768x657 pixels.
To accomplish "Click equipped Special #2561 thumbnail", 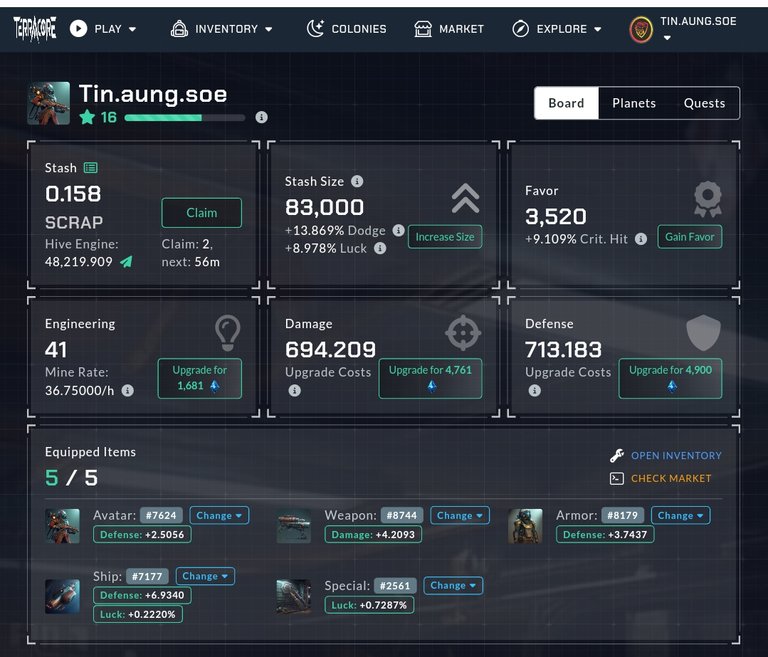I will coord(293,596).
